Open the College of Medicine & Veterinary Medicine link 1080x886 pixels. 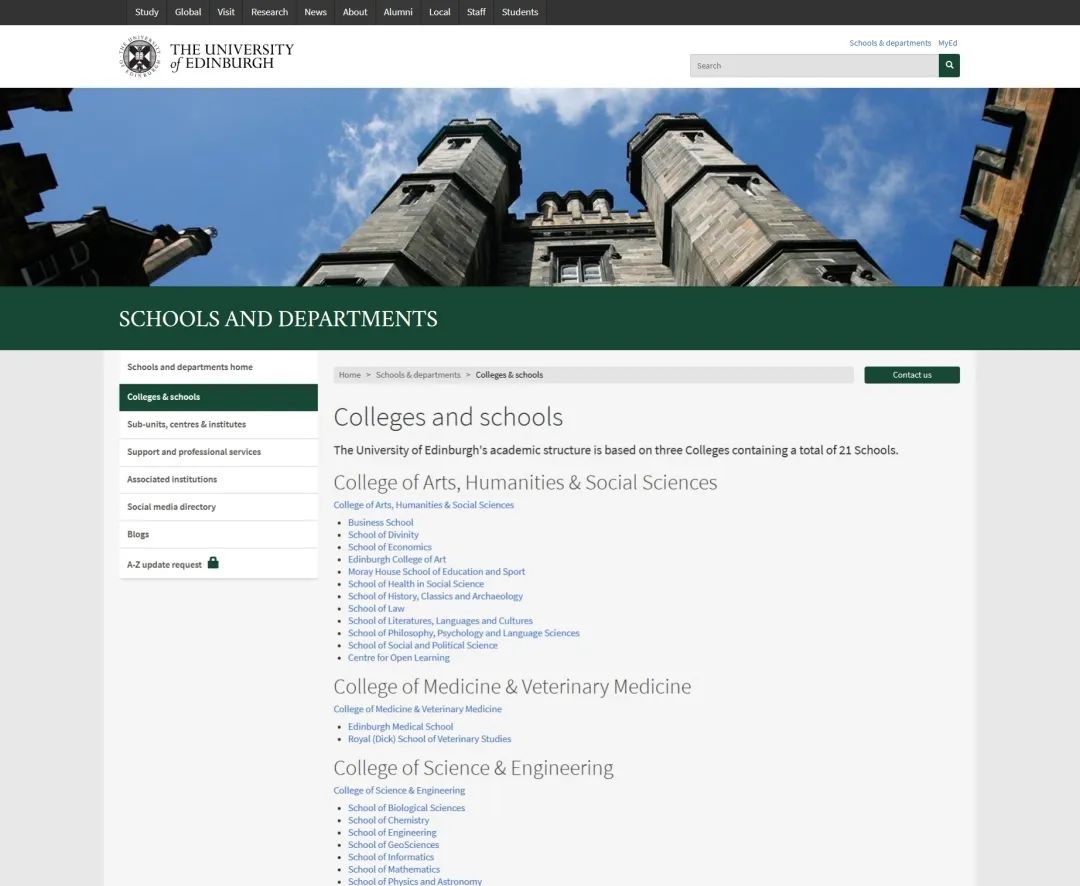[x=417, y=709]
